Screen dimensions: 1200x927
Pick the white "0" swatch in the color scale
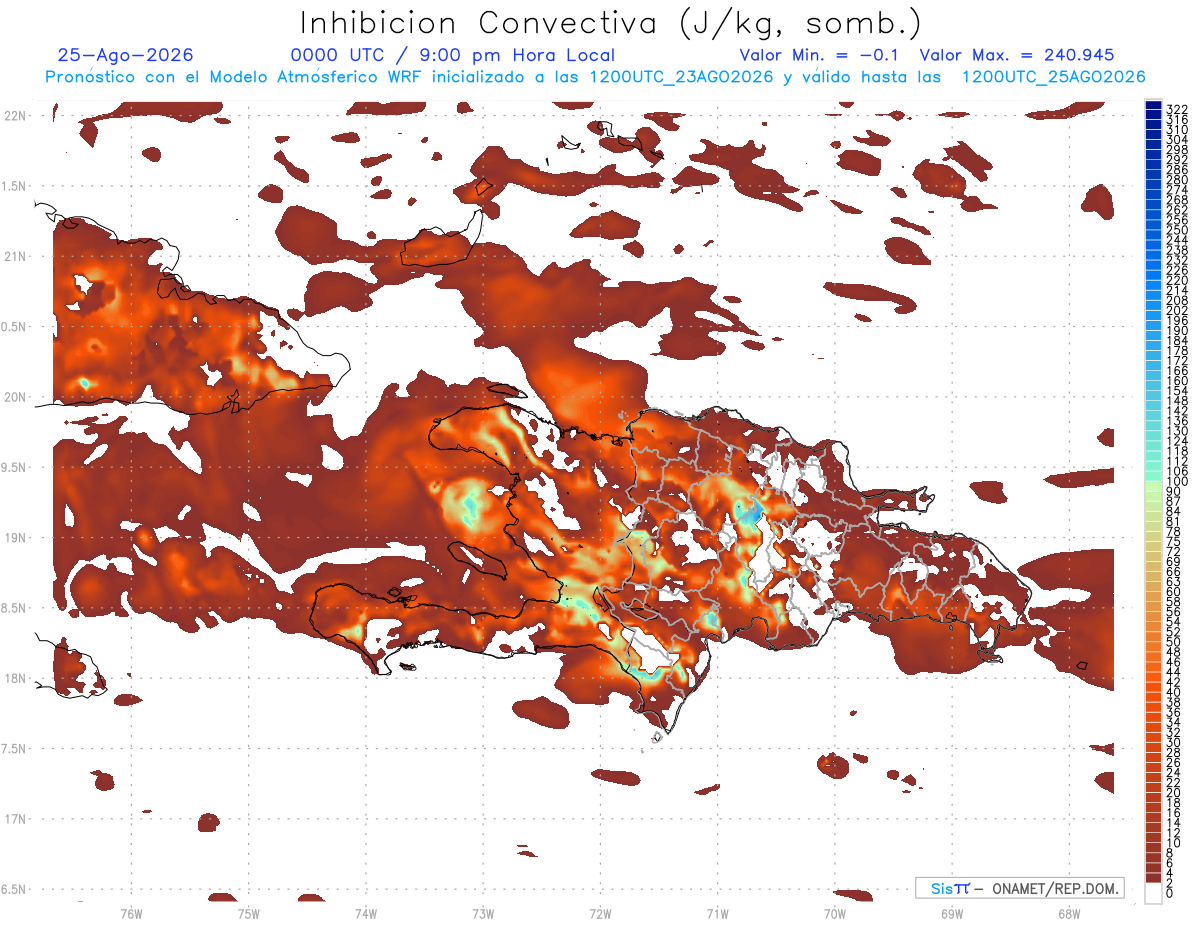tap(1154, 892)
